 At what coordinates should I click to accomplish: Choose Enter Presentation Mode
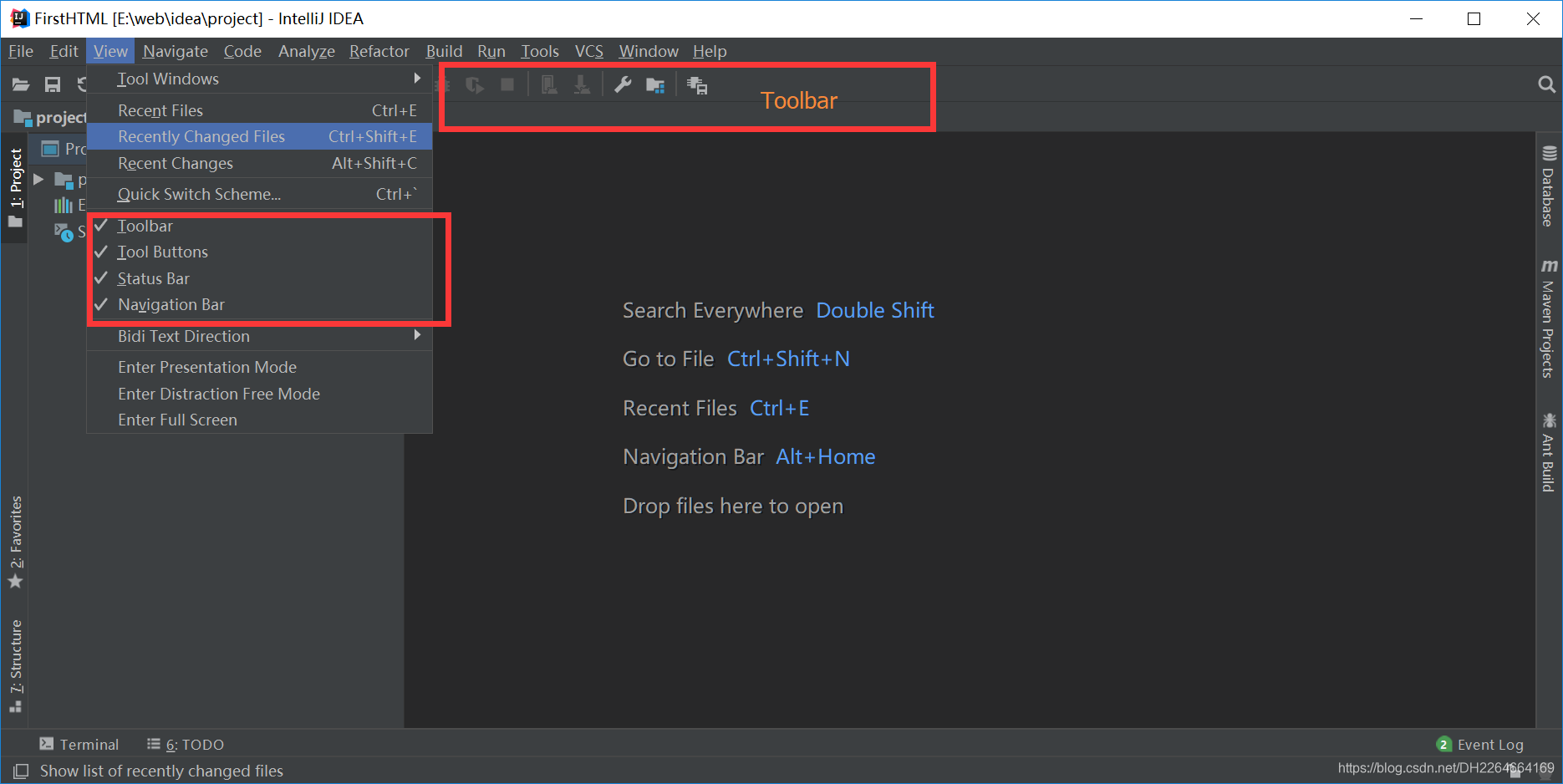259,367
